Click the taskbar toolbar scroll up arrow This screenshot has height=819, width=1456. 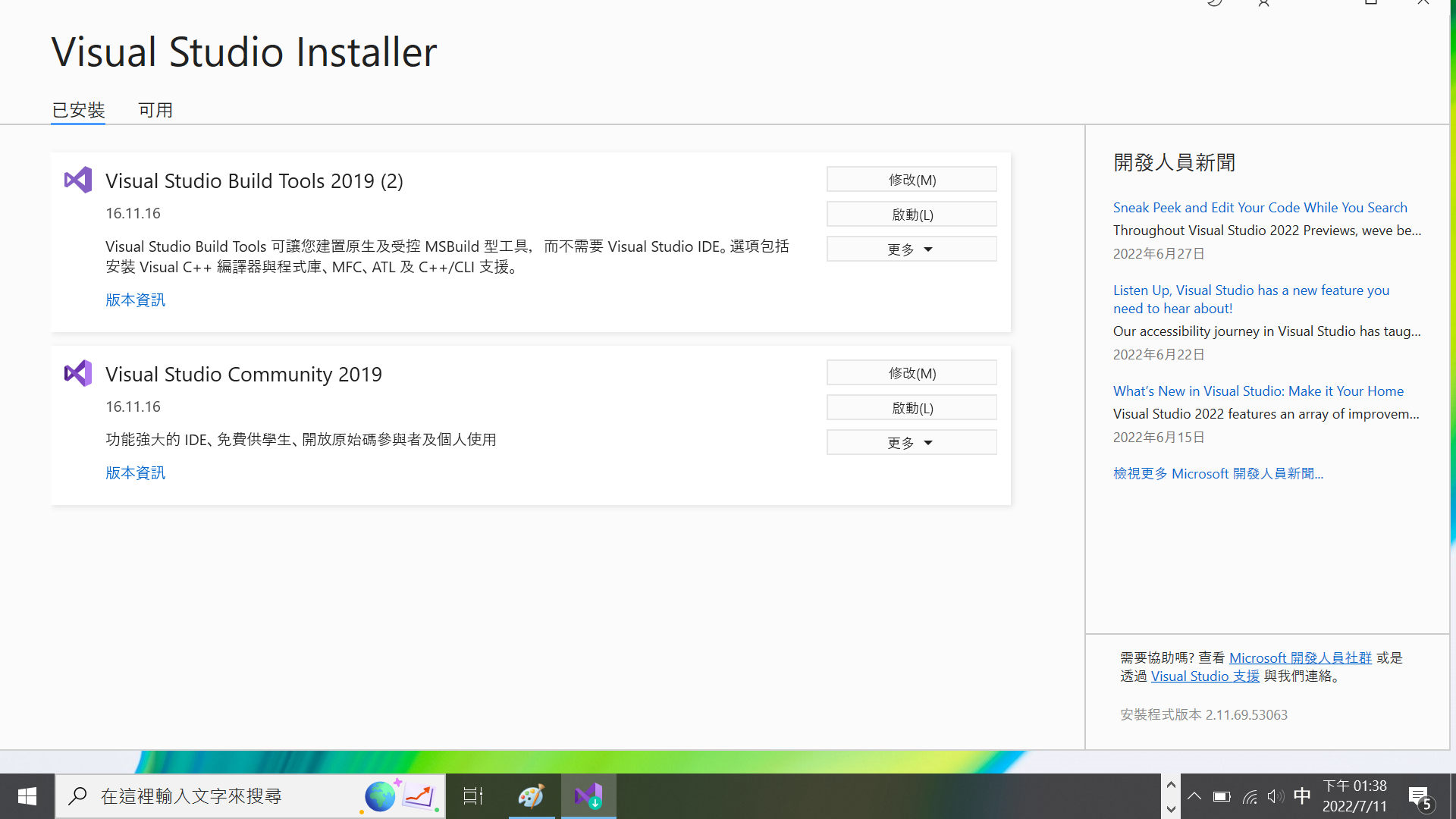tap(1171, 785)
